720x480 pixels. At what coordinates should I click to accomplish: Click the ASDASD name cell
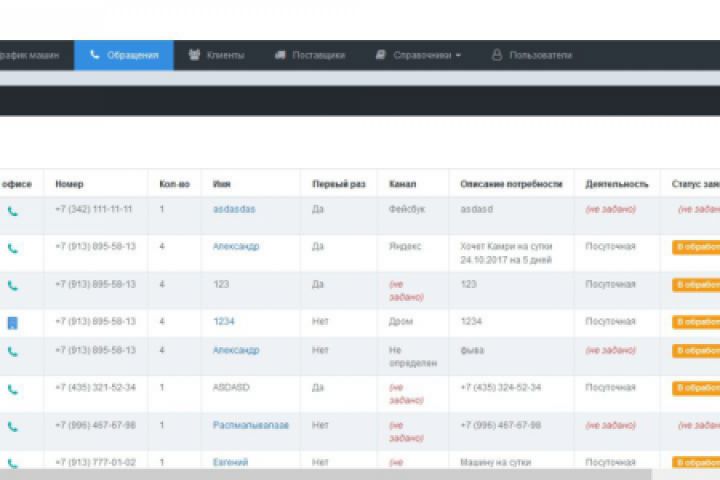[x=231, y=387]
